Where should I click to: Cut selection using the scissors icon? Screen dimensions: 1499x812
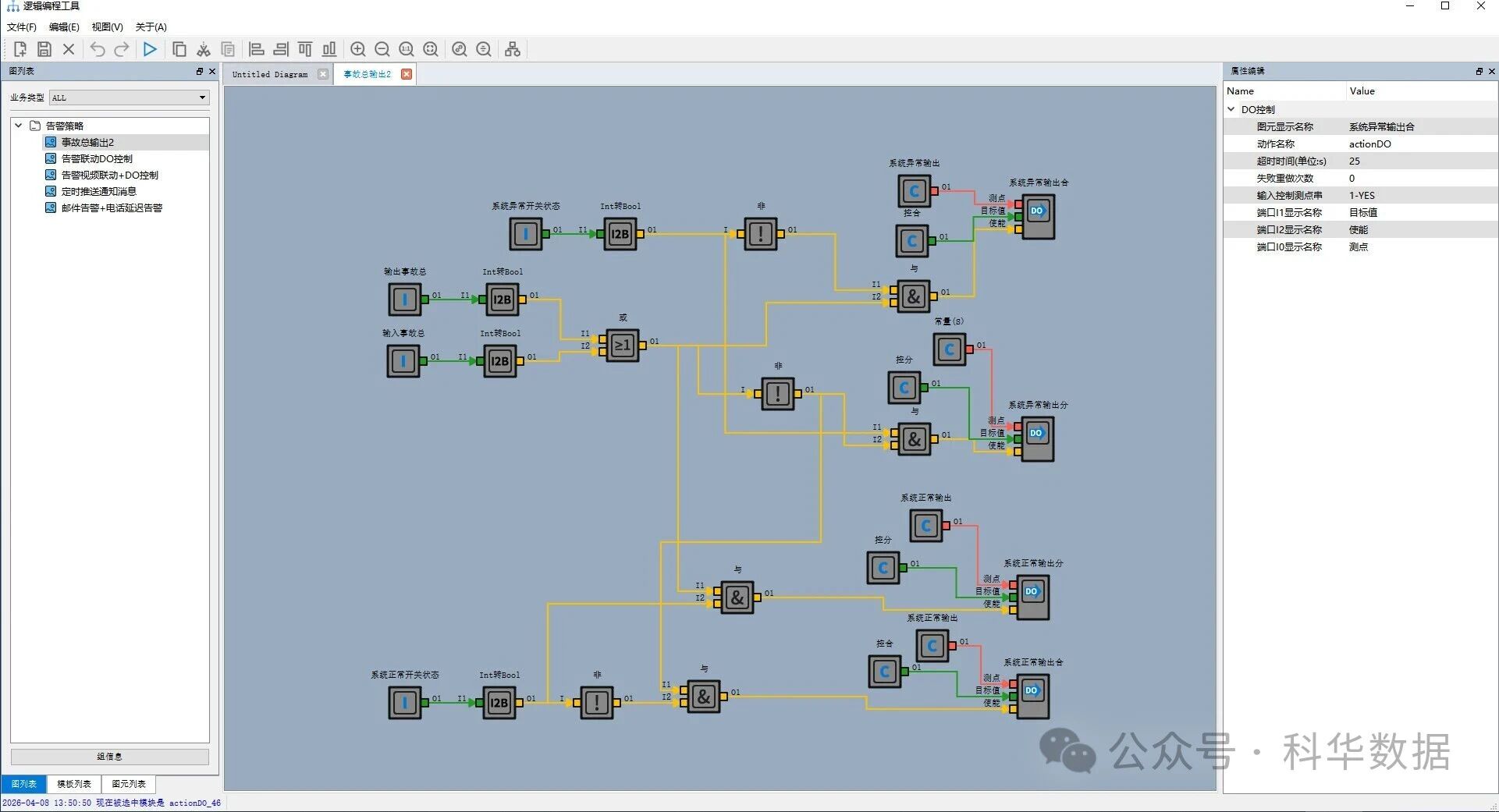click(204, 49)
